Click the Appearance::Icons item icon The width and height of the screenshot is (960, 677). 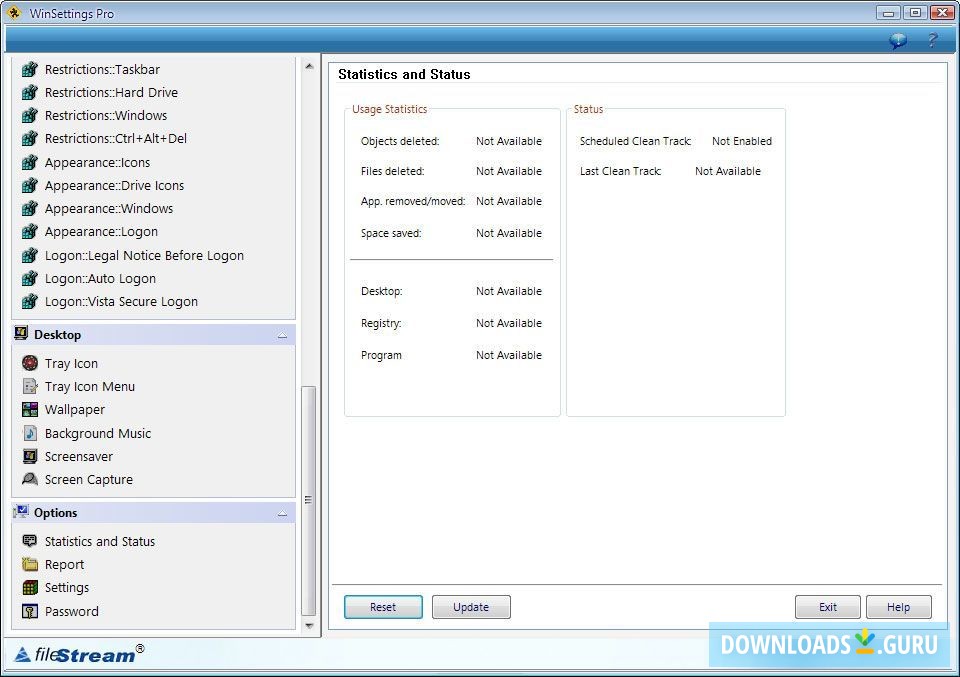29,163
